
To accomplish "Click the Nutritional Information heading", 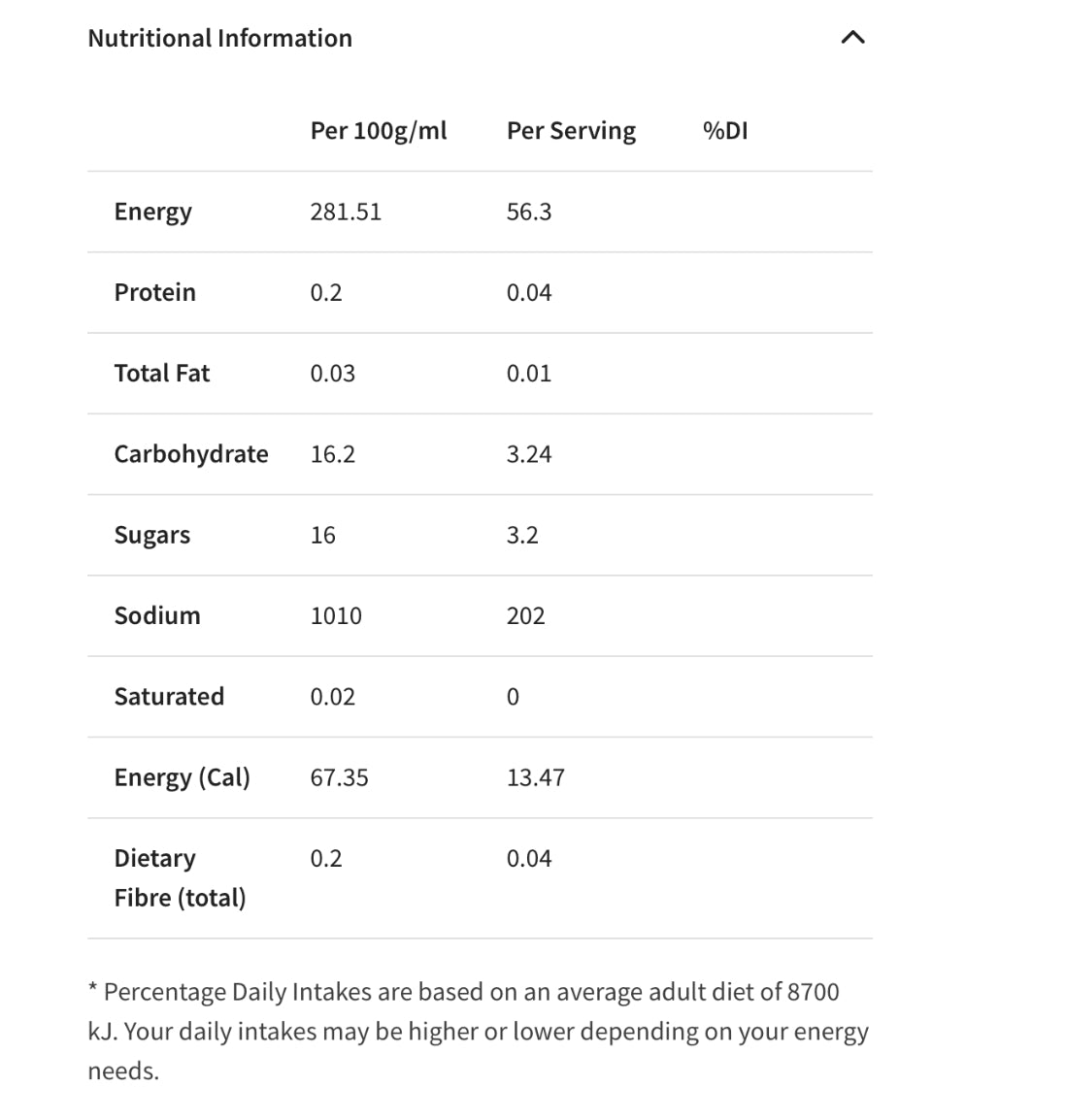I will click(x=220, y=38).
